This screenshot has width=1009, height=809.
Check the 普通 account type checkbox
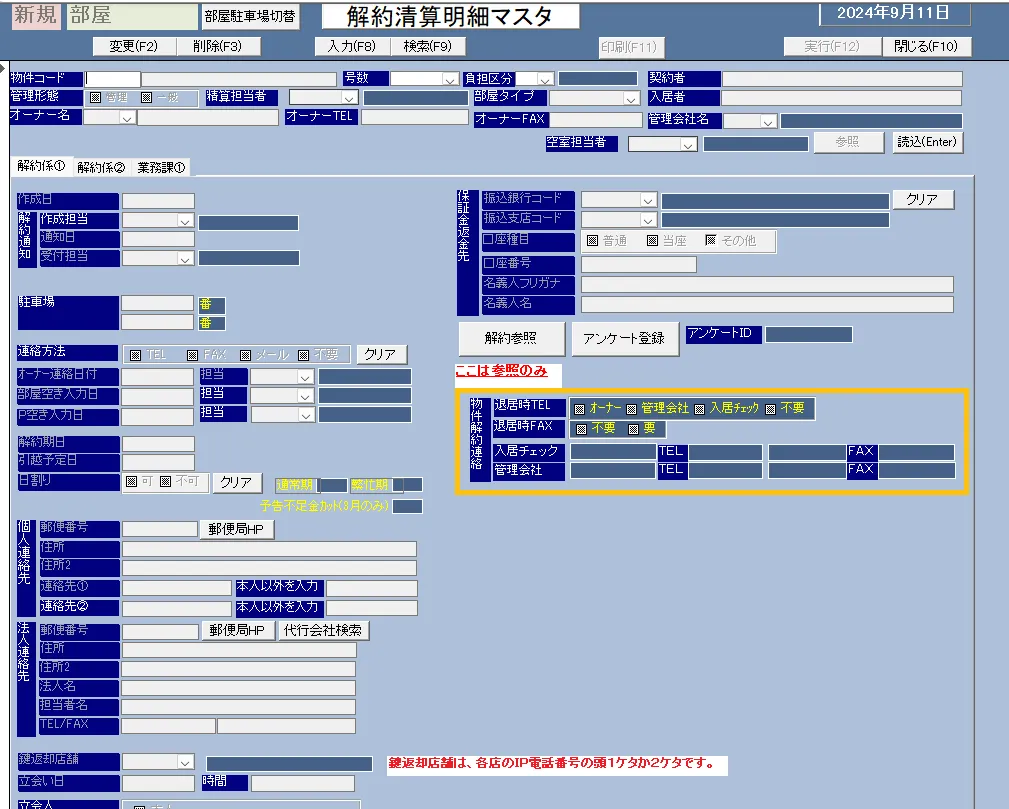coord(592,241)
